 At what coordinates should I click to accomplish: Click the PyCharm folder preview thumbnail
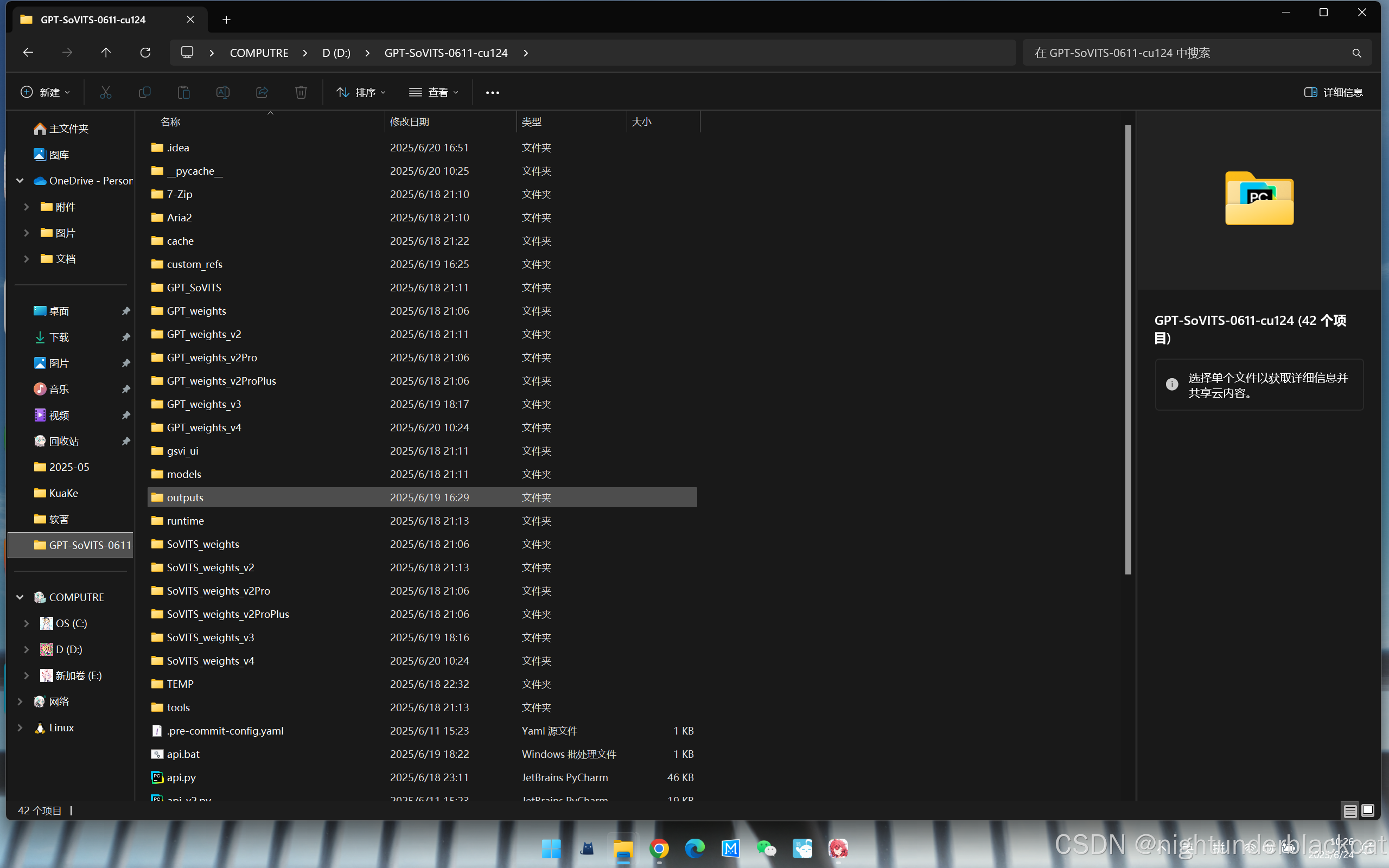pos(1259,198)
